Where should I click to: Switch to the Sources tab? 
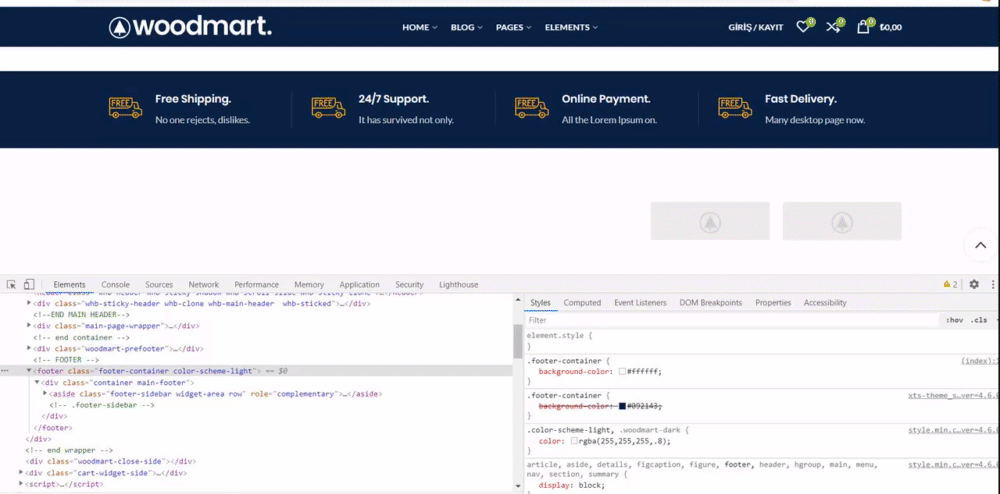pyautogui.click(x=159, y=284)
